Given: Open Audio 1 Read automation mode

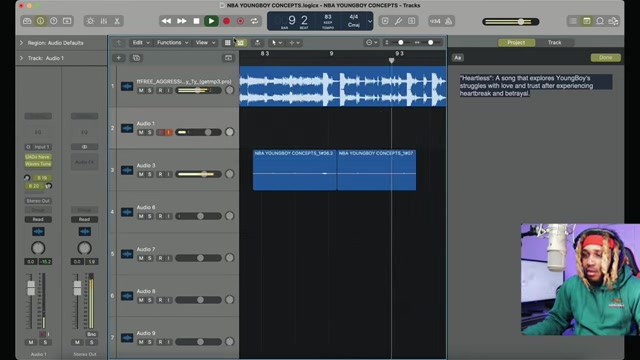Looking at the screenshot, I should pos(38,220).
